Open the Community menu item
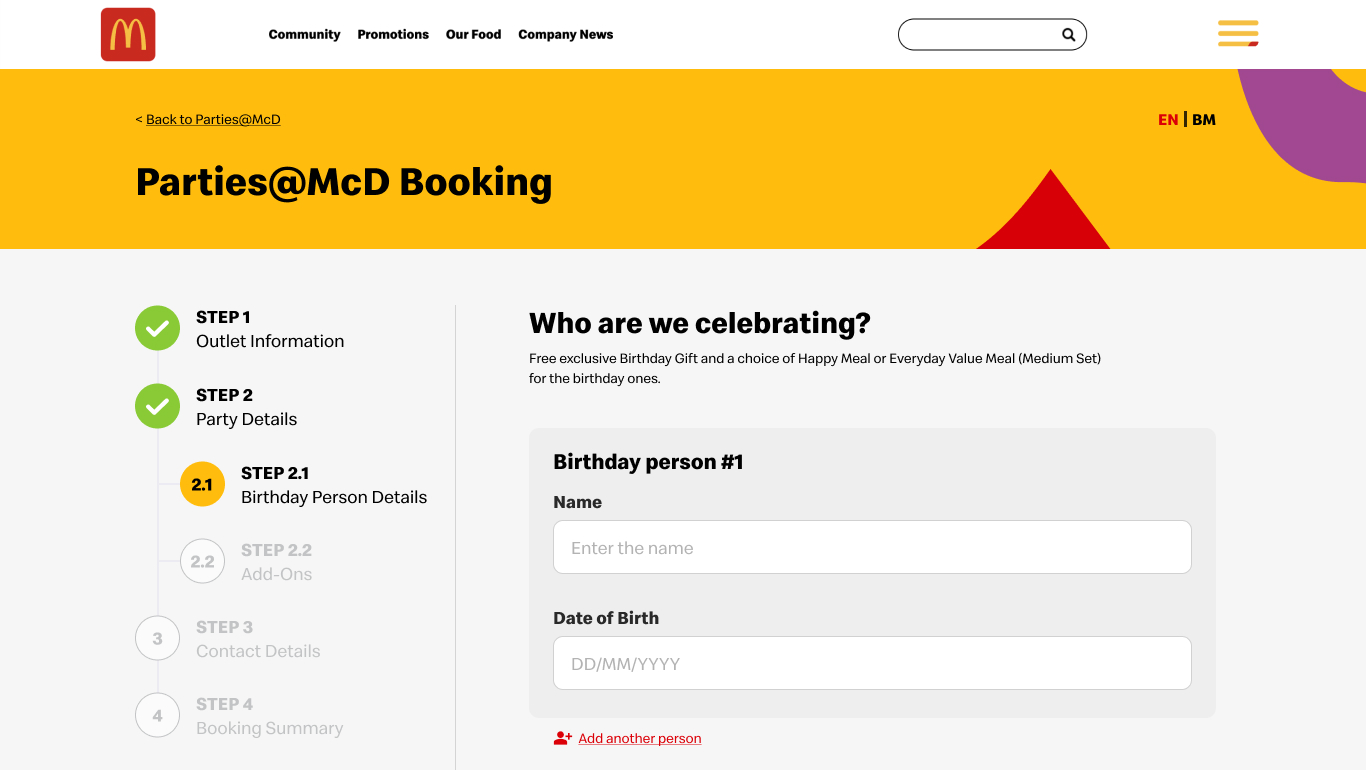Image resolution: width=1366 pixels, height=770 pixels. coord(304,34)
